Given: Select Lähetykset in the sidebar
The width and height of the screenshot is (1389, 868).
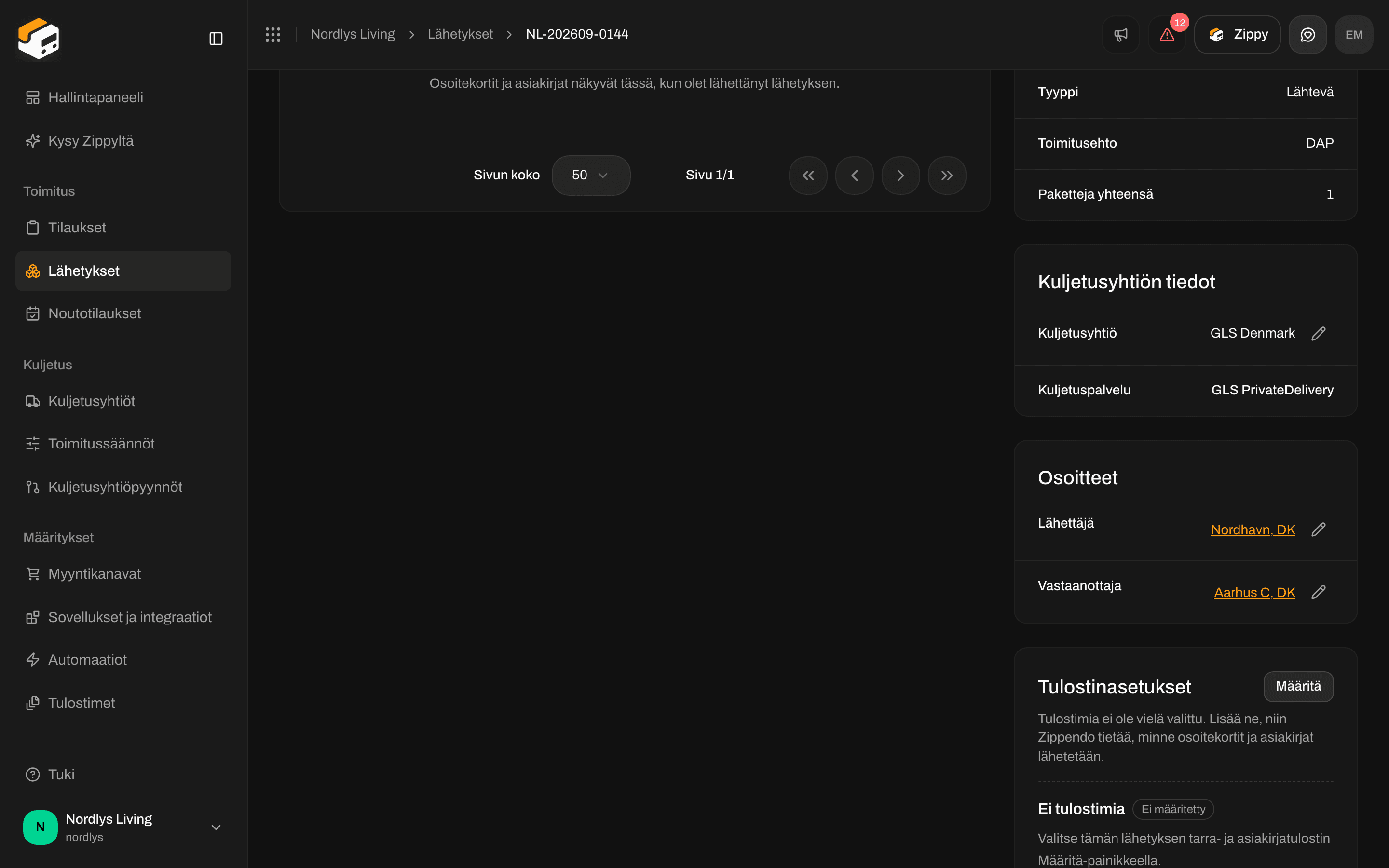Looking at the screenshot, I should [123, 271].
